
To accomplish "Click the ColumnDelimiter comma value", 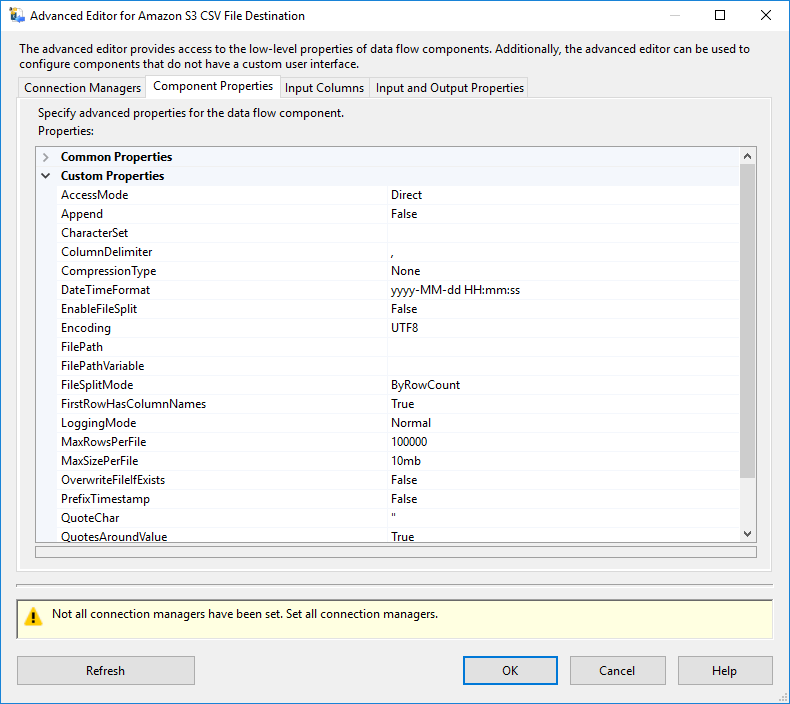I will tap(392, 252).
